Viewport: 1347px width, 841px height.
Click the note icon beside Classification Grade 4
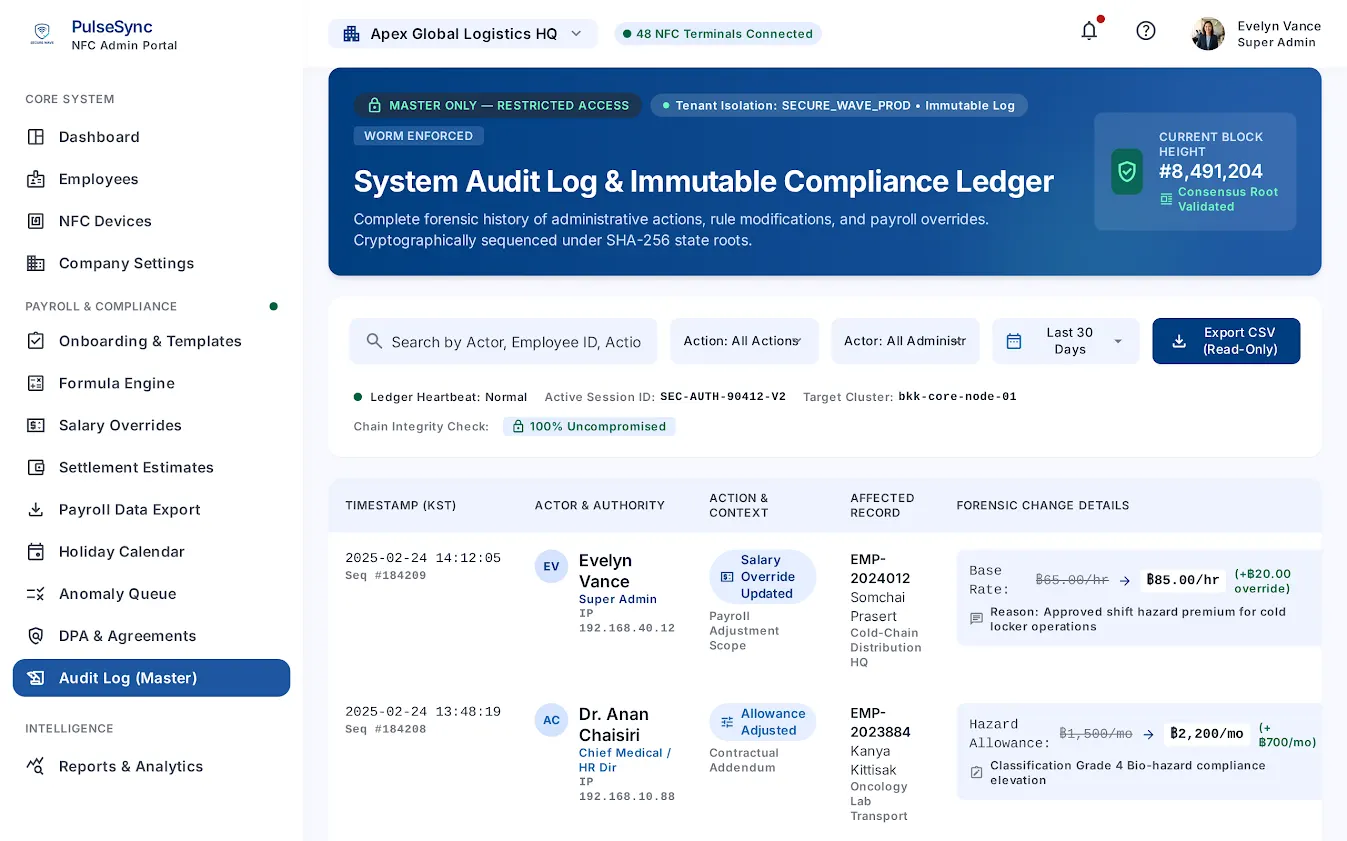click(977, 773)
